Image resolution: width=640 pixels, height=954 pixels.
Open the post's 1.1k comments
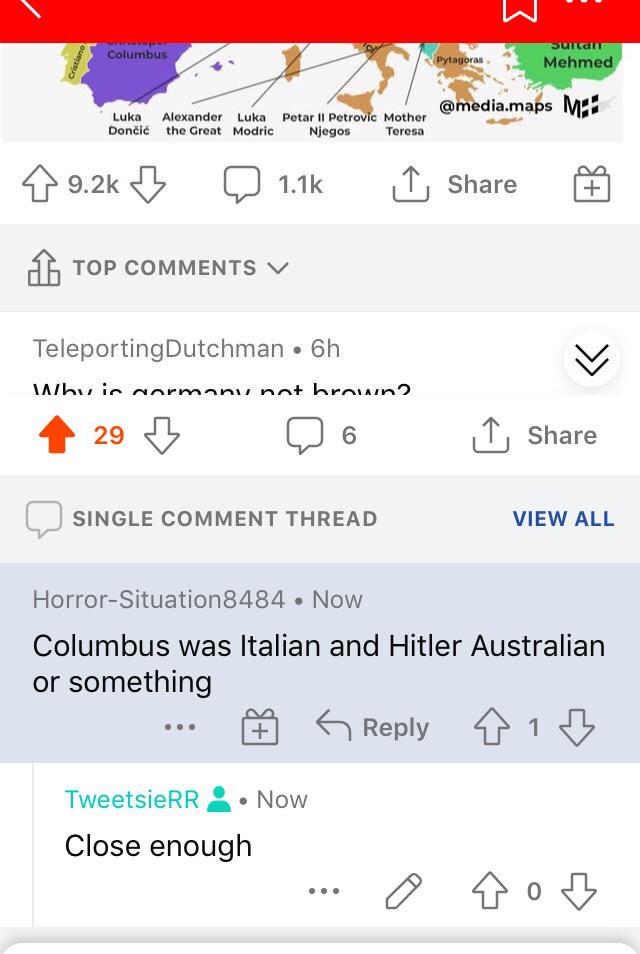click(273, 184)
